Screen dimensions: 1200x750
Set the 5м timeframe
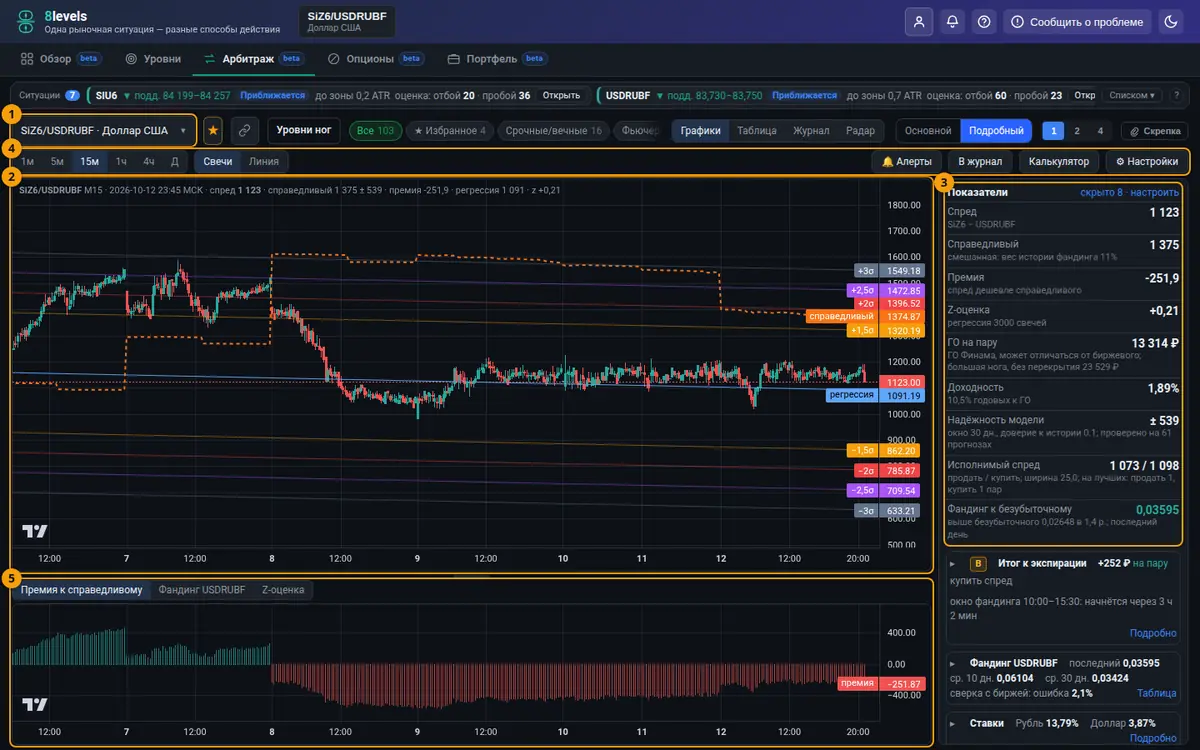coord(58,161)
